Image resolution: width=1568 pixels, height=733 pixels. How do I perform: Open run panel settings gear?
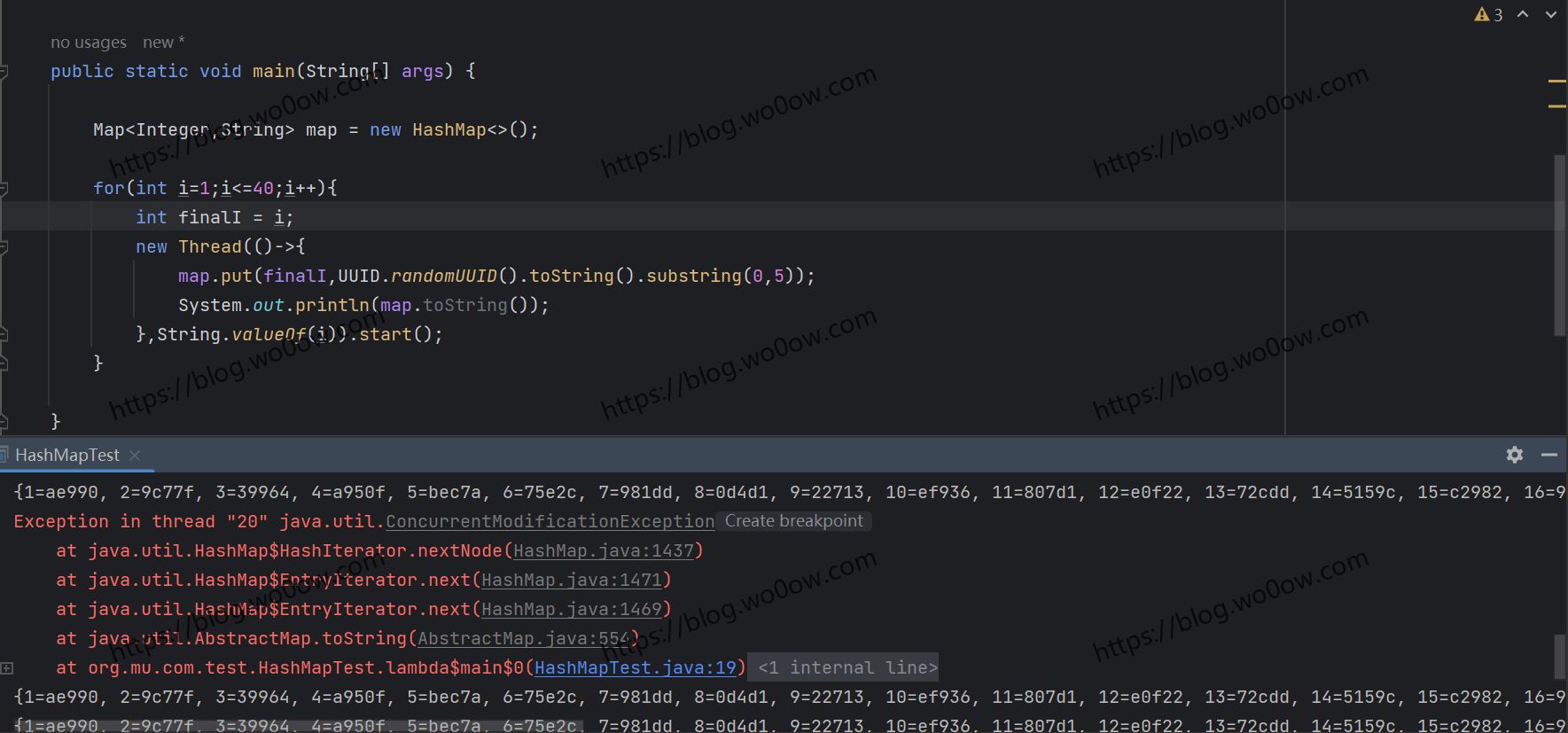1515,455
